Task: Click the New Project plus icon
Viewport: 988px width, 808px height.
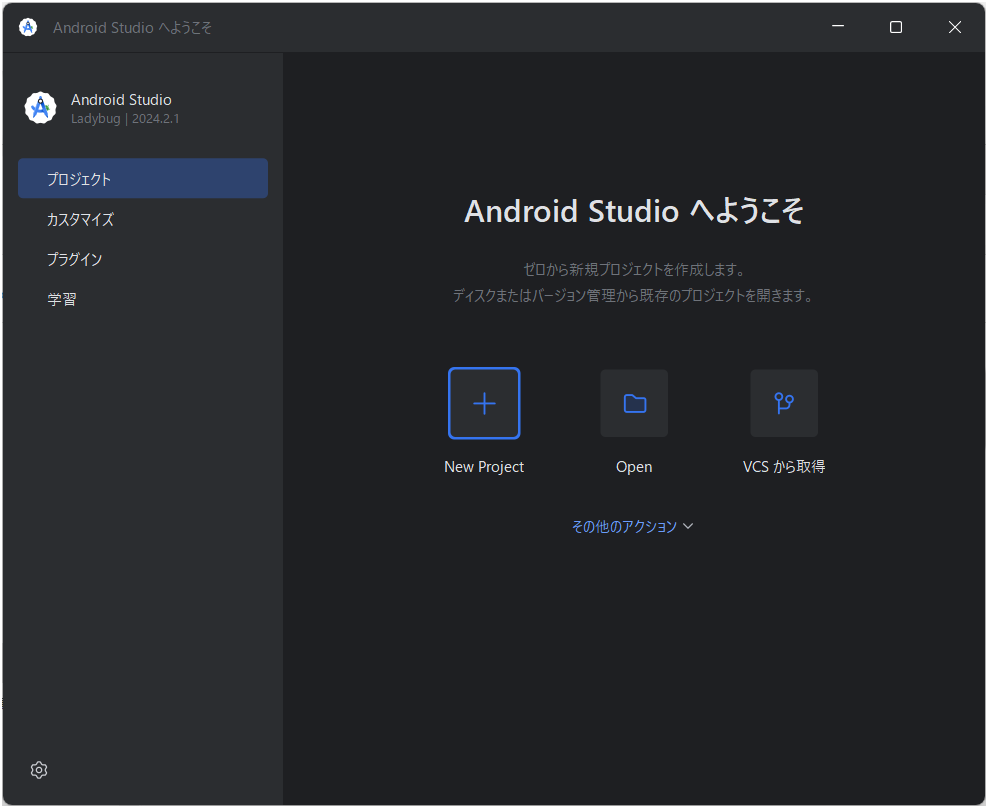Action: (x=484, y=403)
